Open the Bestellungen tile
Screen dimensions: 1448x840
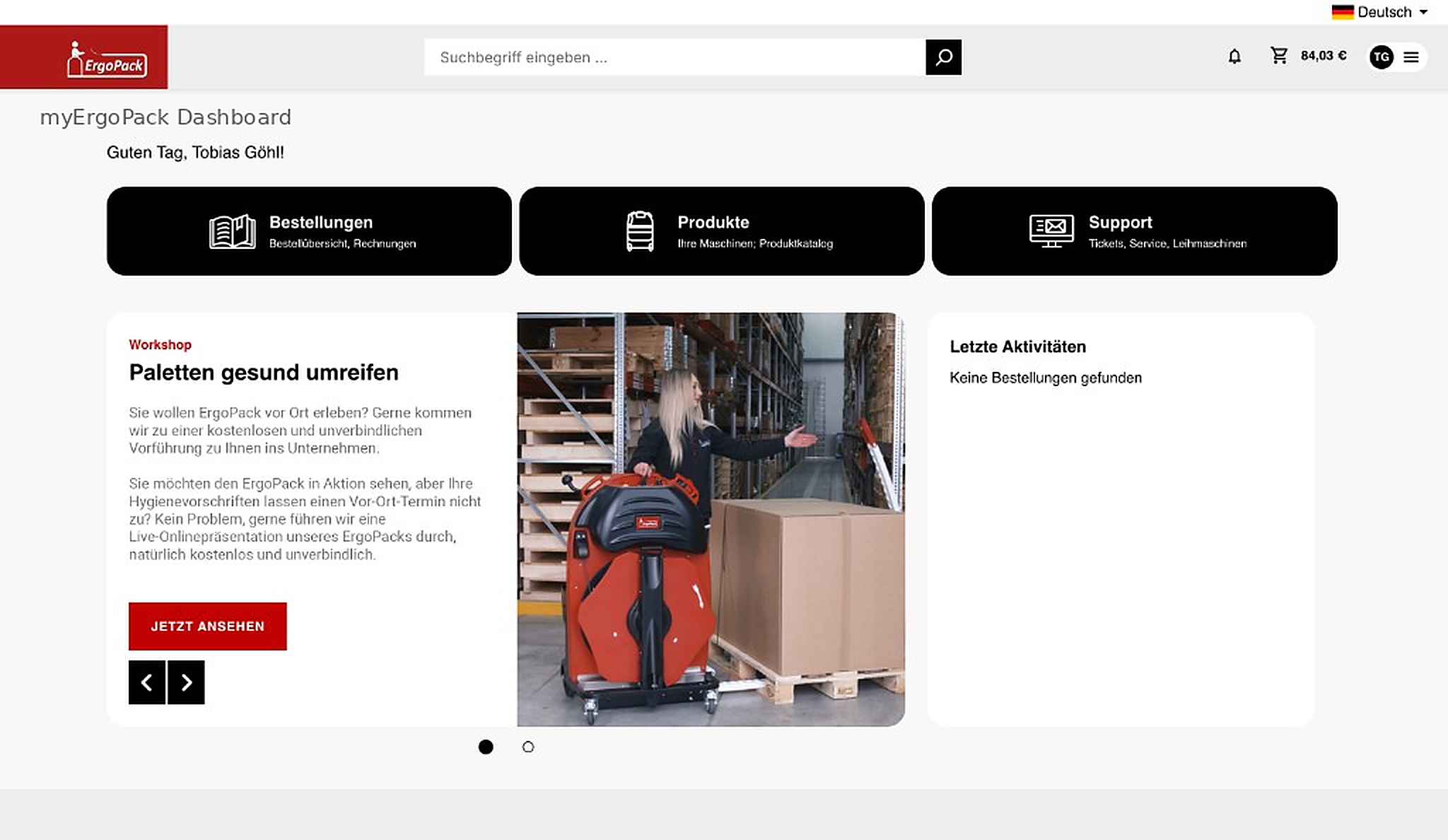(x=309, y=231)
